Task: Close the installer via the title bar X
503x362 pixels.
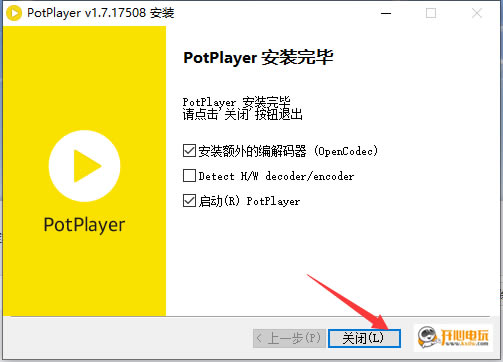Action: click(x=477, y=13)
